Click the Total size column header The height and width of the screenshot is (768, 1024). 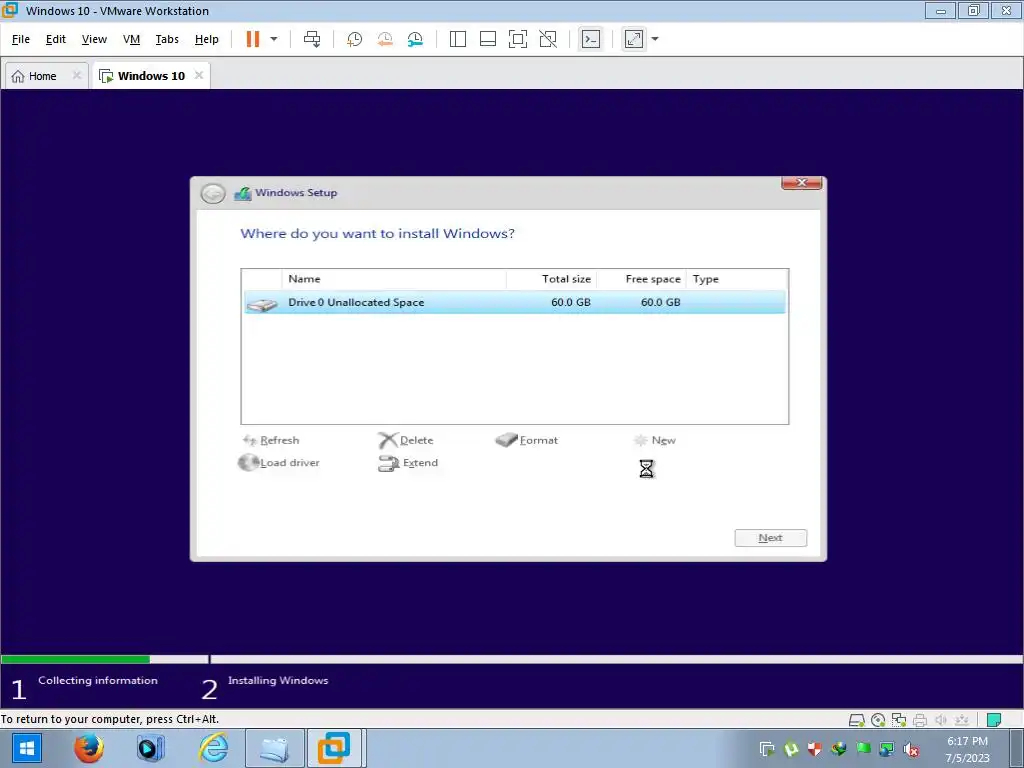point(551,279)
